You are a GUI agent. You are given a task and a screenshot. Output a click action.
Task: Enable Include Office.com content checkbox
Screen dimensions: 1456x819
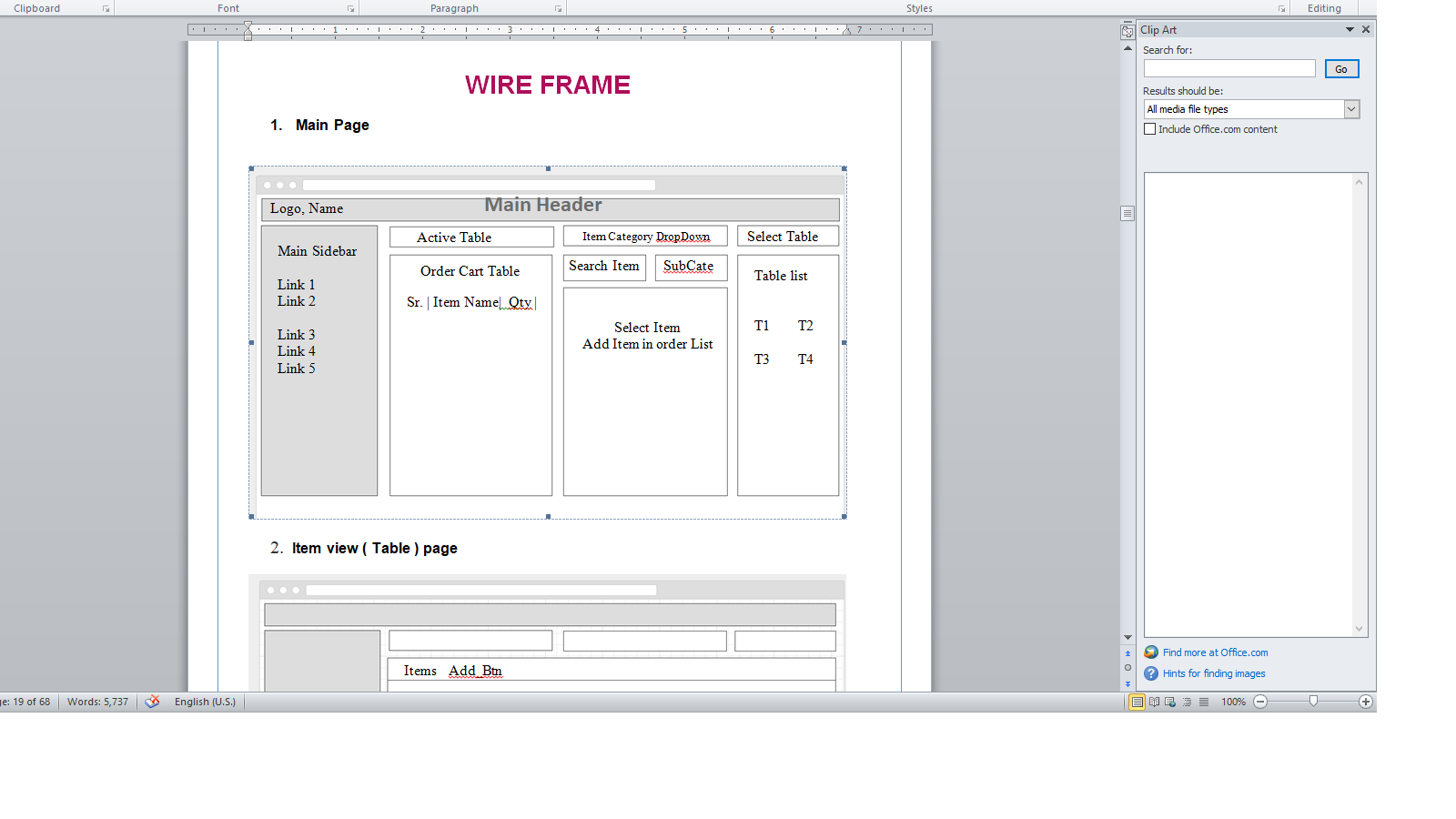1150,129
